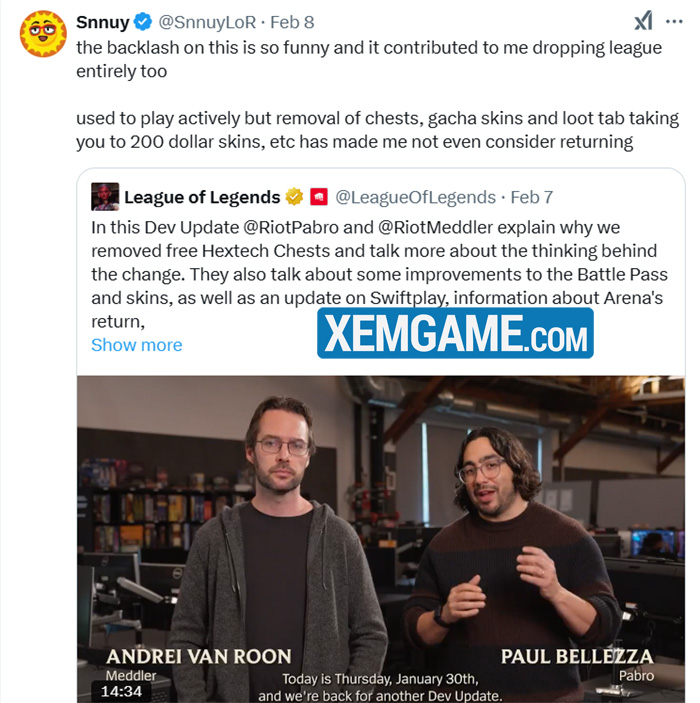Open the @SnnuyLoR handle link
Image resolution: width=700 pixels, height=703 pixels.
pyautogui.click(x=207, y=22)
